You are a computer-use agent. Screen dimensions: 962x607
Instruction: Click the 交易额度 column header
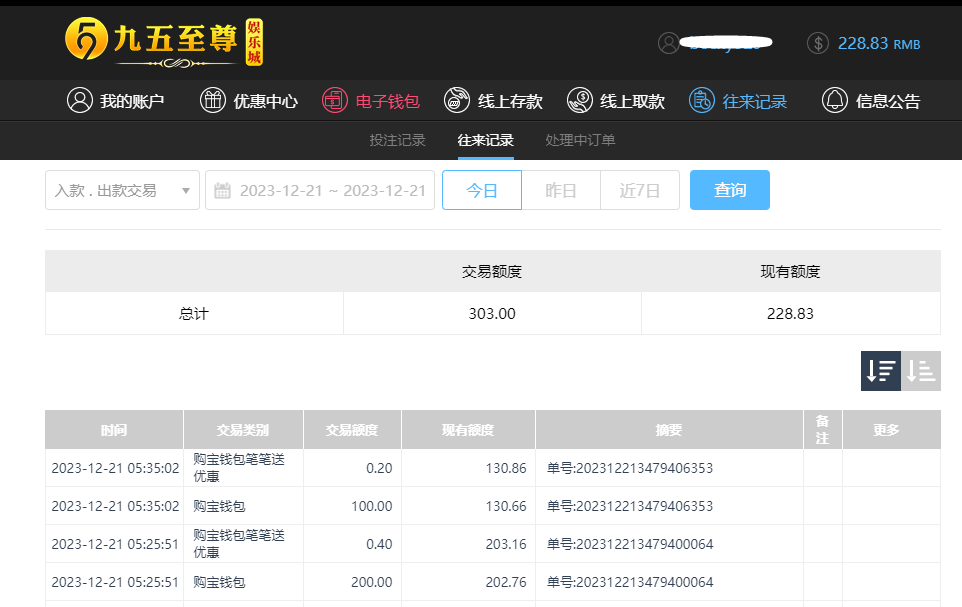pos(352,430)
